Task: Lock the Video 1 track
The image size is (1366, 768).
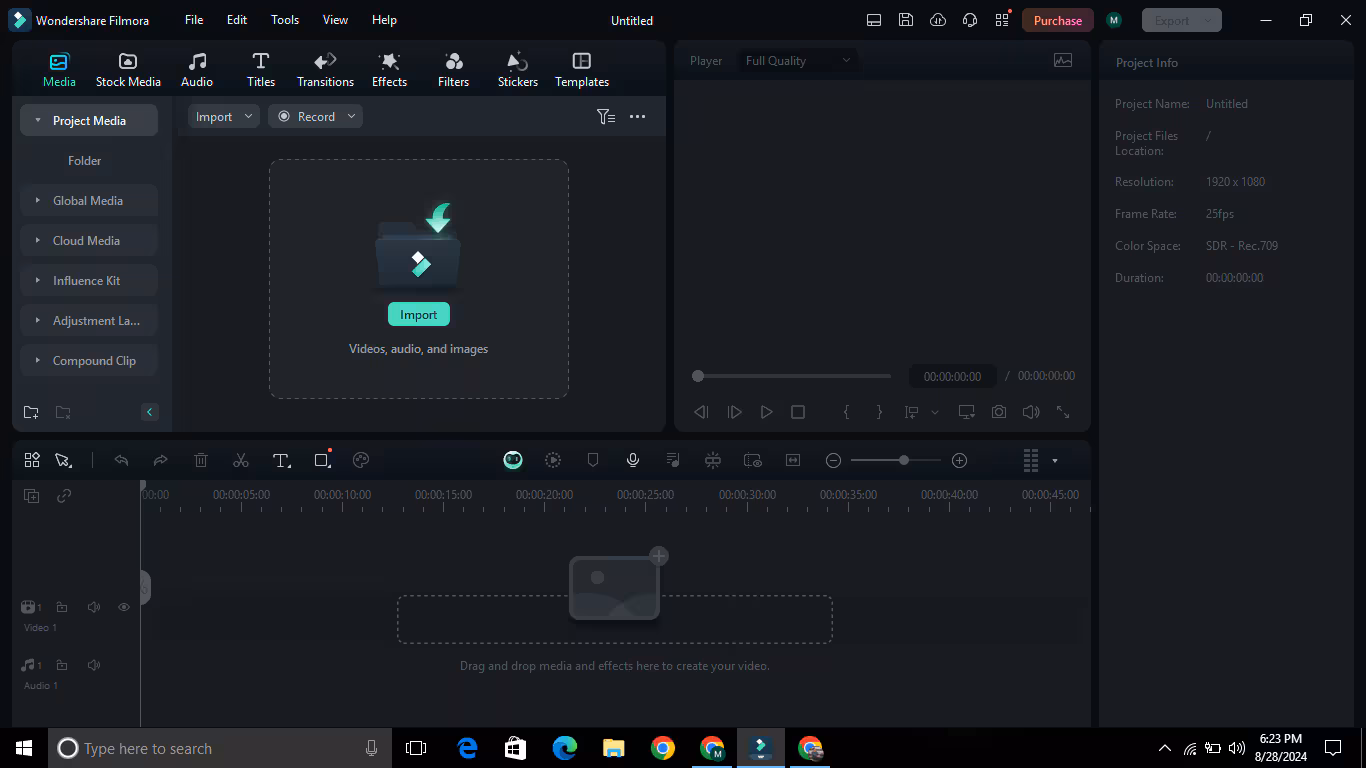Action: pyautogui.click(x=62, y=607)
